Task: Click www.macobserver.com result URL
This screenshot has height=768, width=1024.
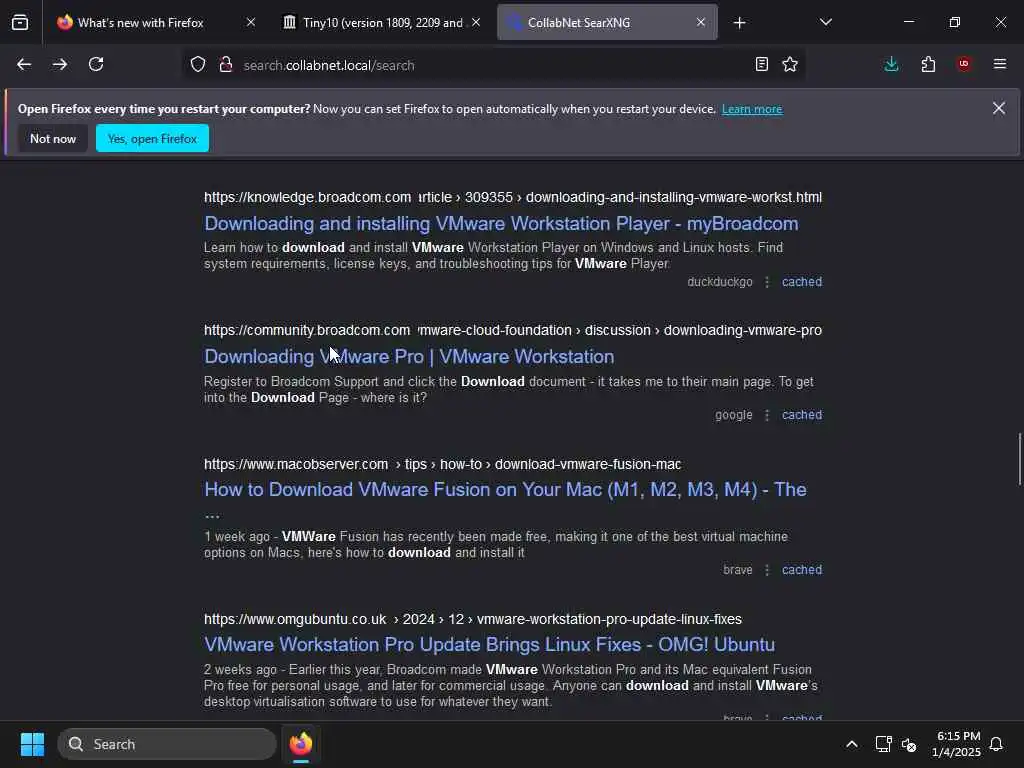Action: point(442,464)
